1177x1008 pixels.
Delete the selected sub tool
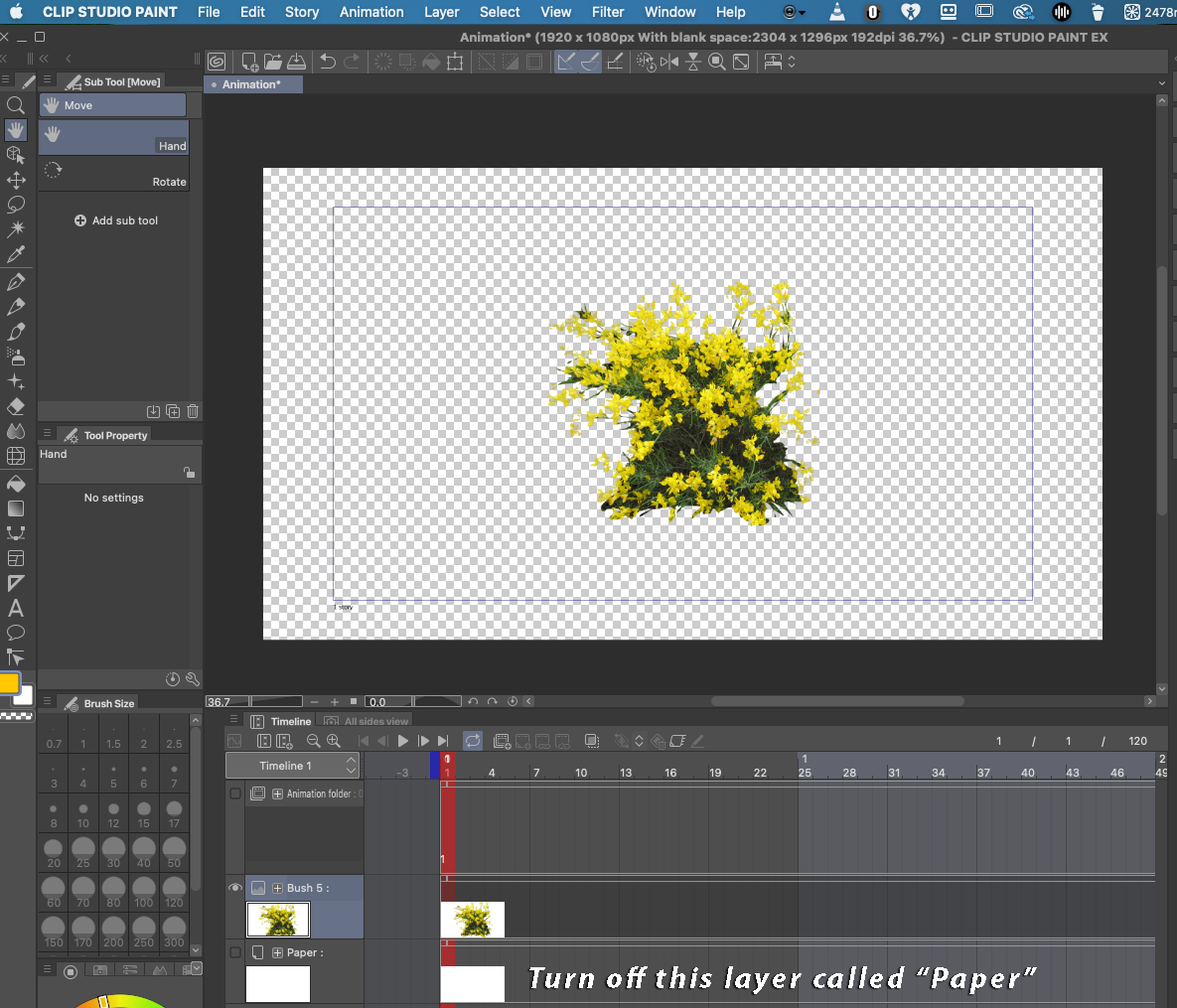coord(193,411)
